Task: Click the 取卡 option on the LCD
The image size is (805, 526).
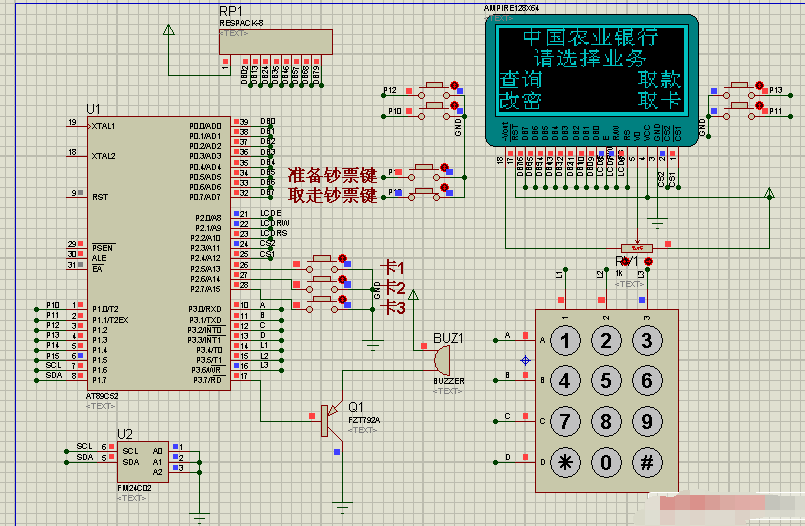Action: click(x=659, y=100)
